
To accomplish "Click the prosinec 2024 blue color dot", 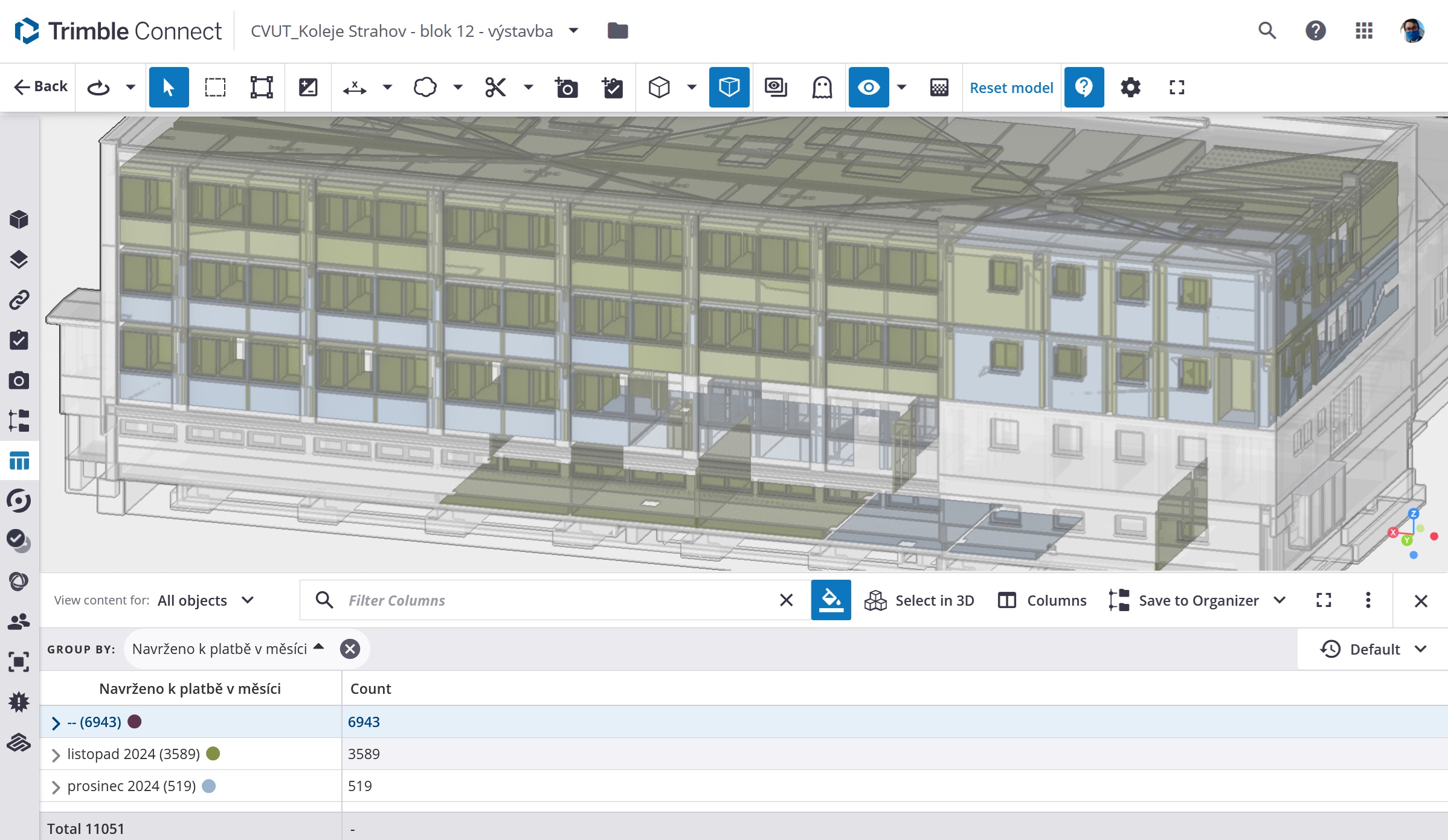I will pos(208,786).
